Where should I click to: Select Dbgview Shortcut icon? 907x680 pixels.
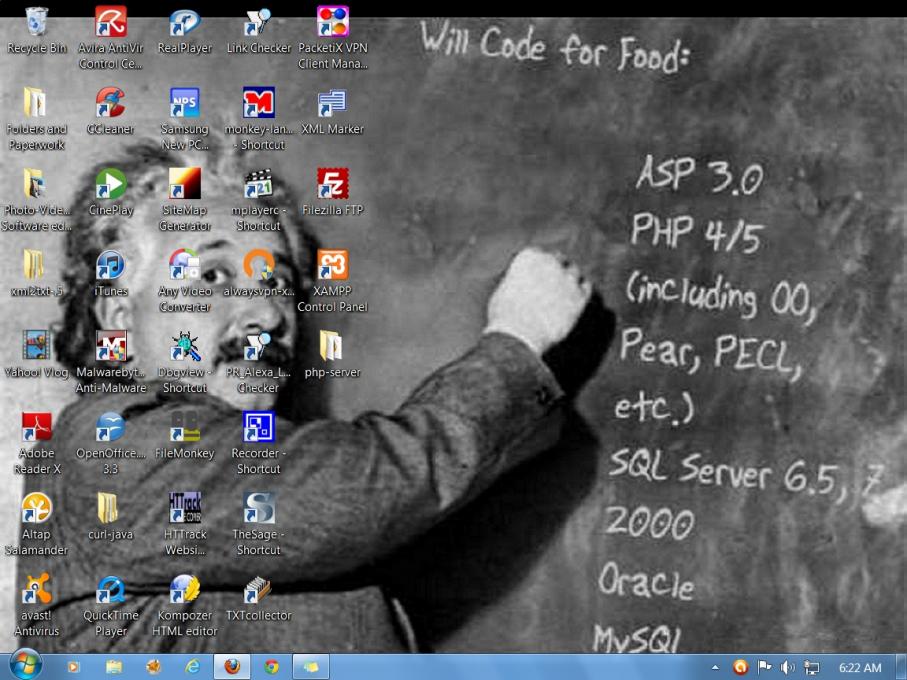[185, 346]
